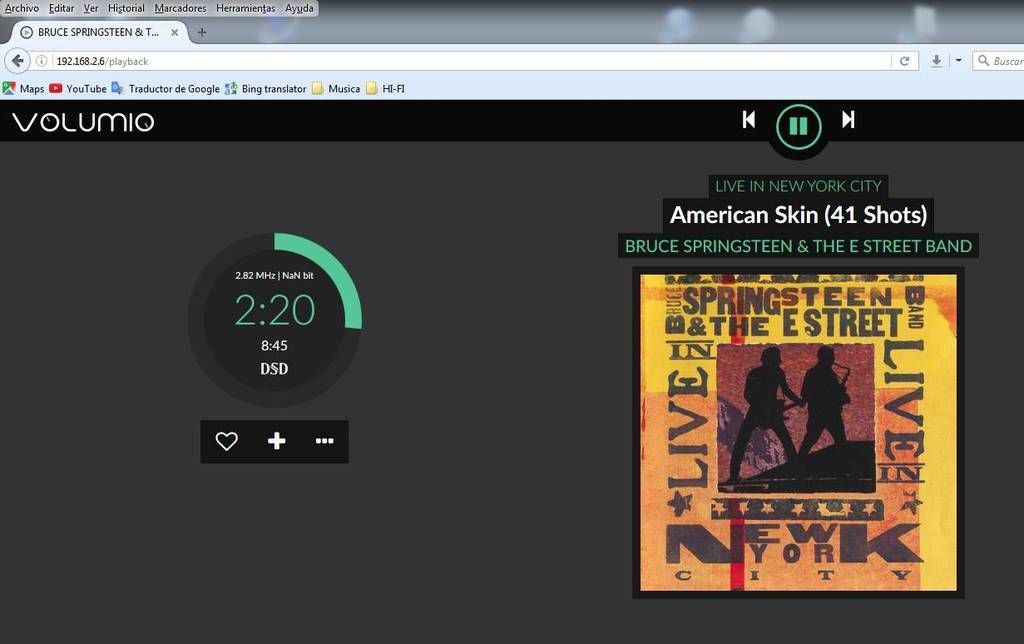This screenshot has height=644, width=1024.
Task: Expand the dropdown arrow next to the downloads icon
Action: point(958,60)
